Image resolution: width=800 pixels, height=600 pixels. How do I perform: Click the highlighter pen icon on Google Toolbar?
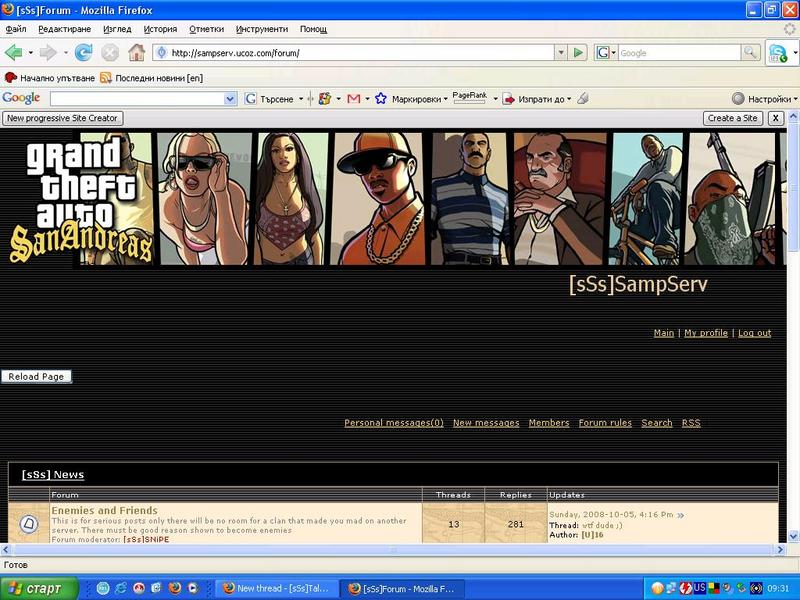click(x=583, y=98)
